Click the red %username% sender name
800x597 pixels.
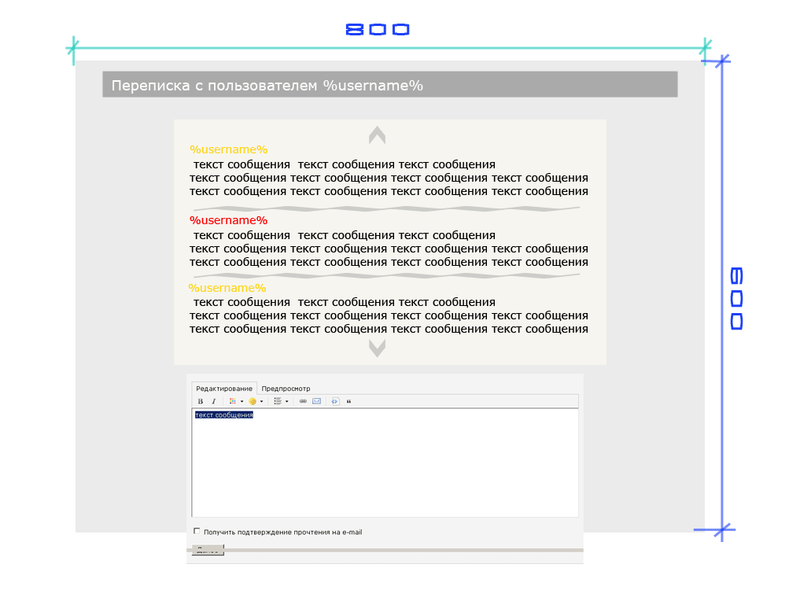[229, 220]
